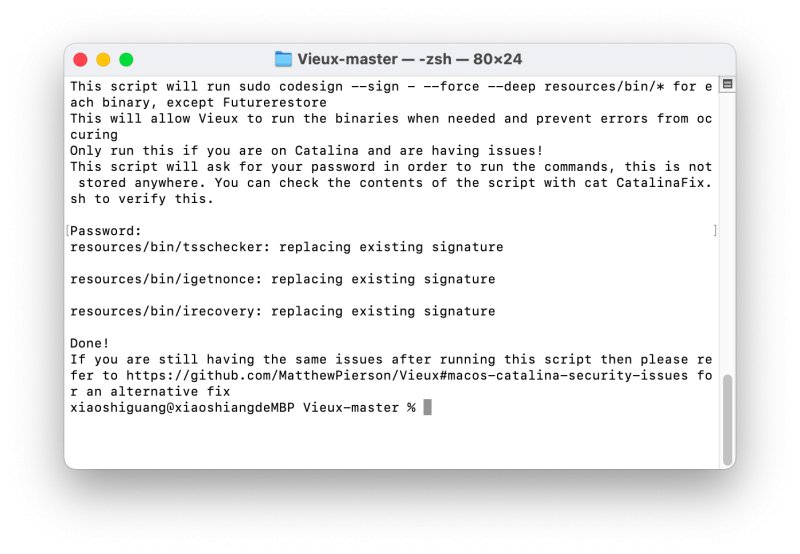This screenshot has width=800, height=554.
Task: Click the "resources/bin/tsschecker" output line
Action: coord(287,247)
